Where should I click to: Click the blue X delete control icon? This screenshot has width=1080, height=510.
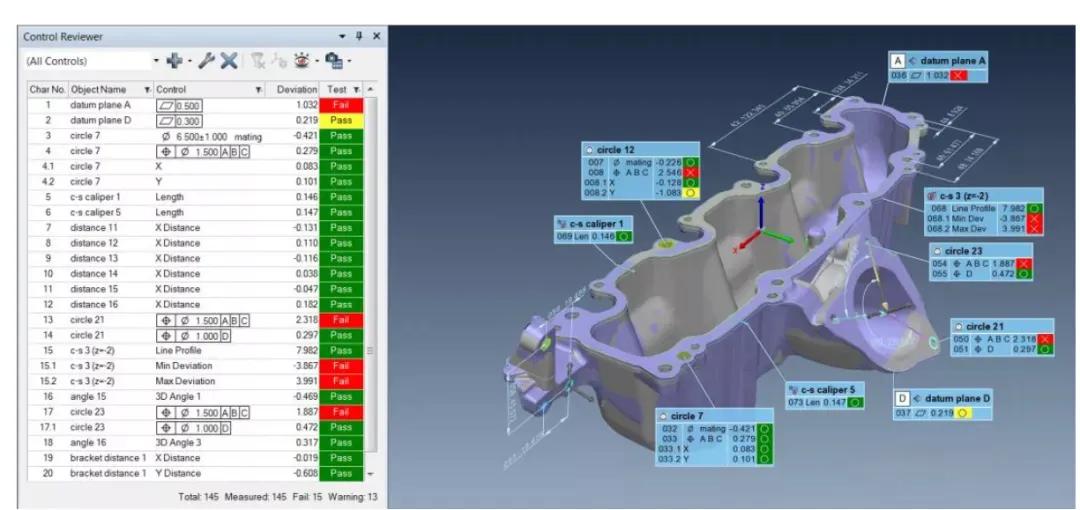(229, 61)
